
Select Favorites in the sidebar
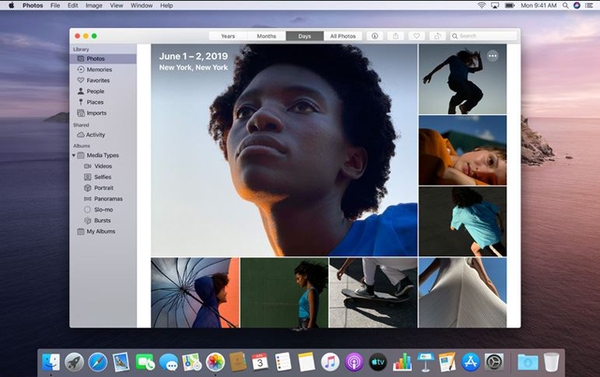[98, 80]
